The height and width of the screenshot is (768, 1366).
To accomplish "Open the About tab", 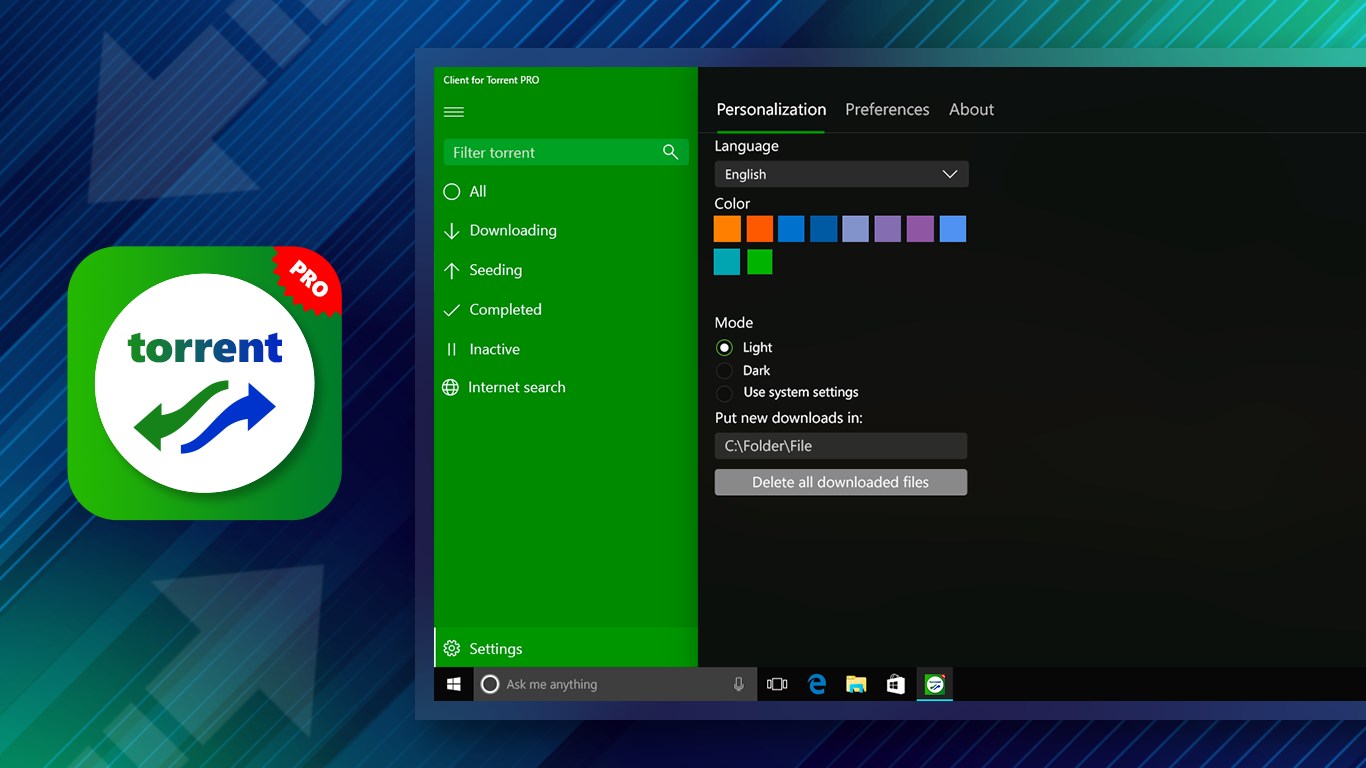I will (971, 109).
